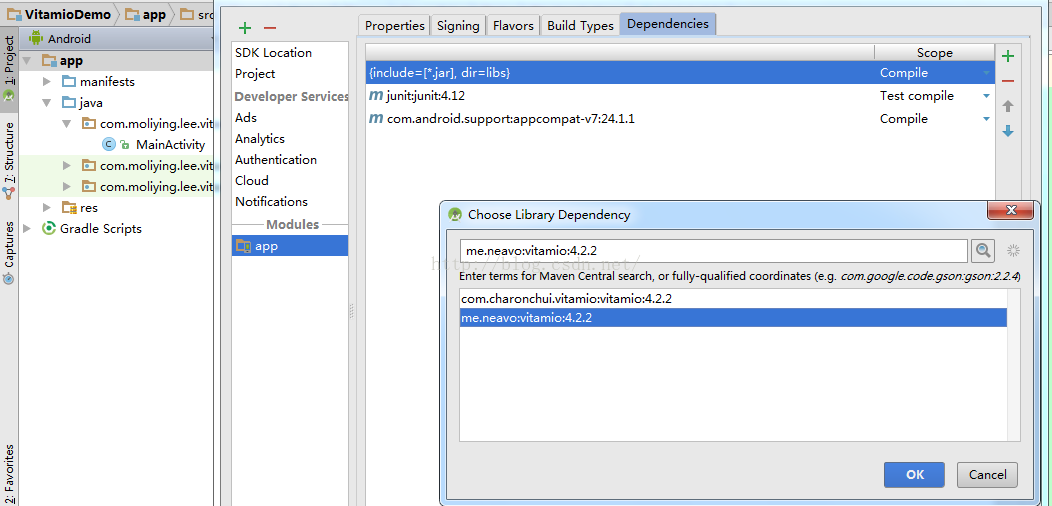Select Project in settings sidebar
Image resolution: width=1052 pixels, height=506 pixels.
pos(255,74)
